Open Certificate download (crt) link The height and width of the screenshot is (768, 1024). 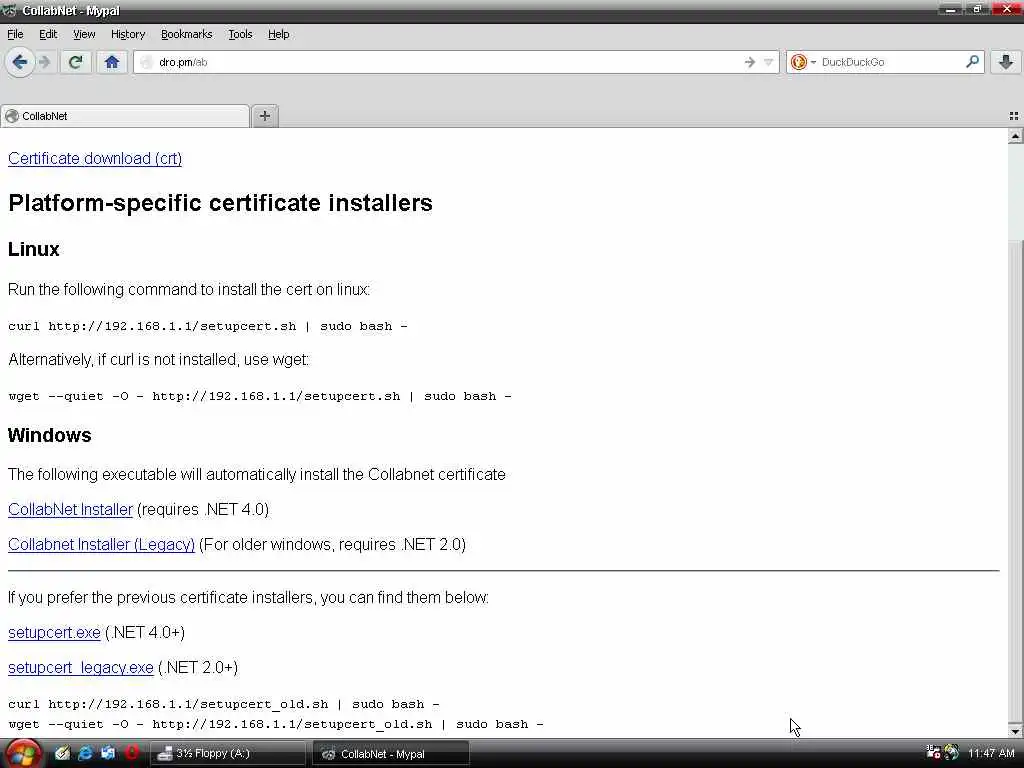95,159
